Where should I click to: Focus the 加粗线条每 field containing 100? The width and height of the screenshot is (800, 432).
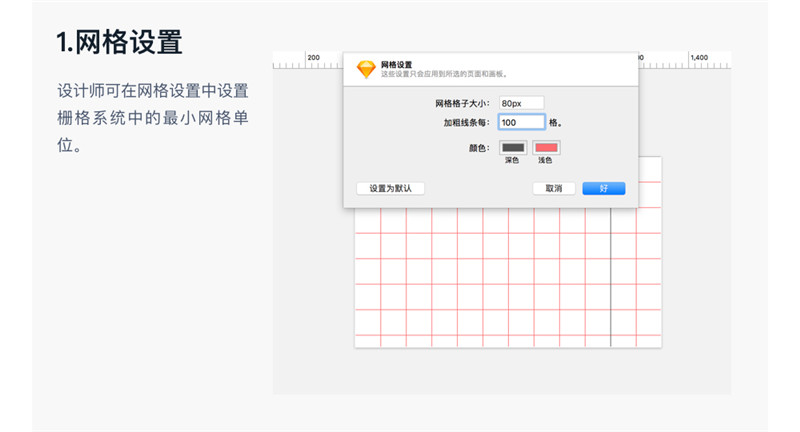pyautogui.click(x=521, y=122)
